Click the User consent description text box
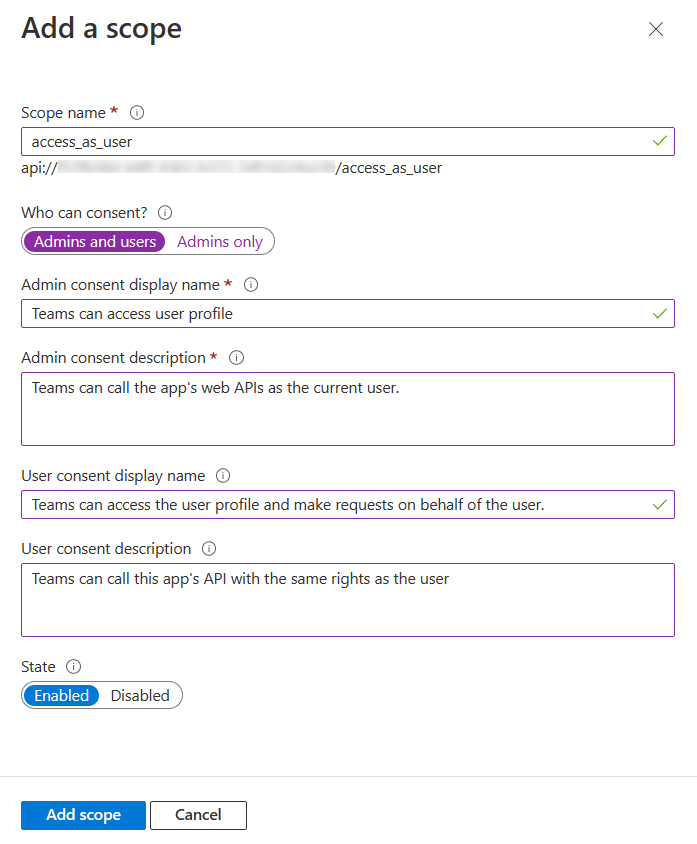This screenshot has width=697, height=844. 348,599
